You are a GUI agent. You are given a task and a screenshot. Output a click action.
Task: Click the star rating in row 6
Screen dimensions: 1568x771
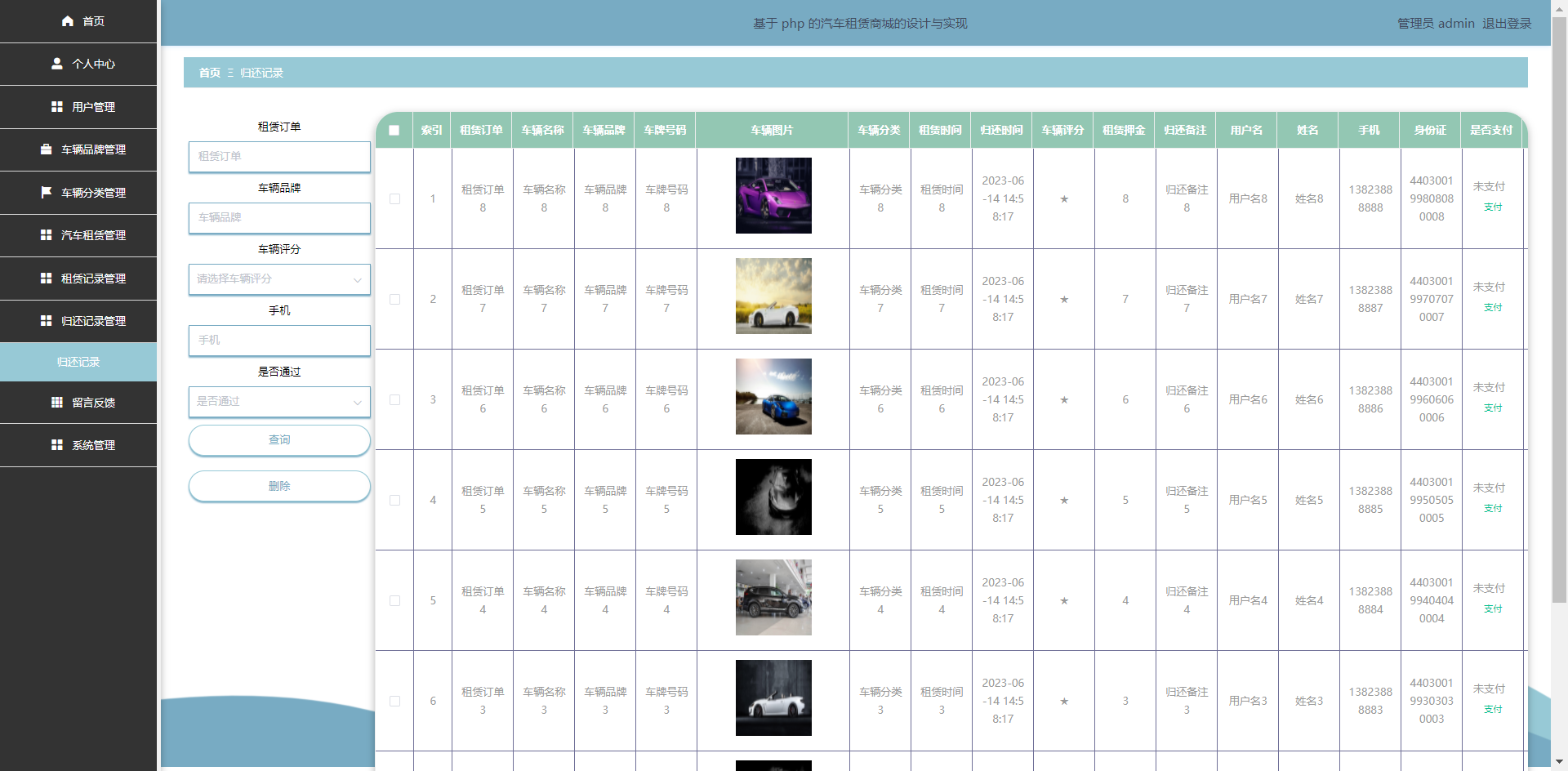[1064, 701]
